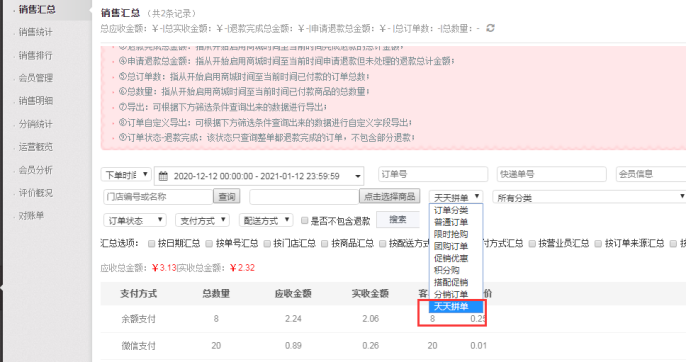Check 按单号汇总 option
Image resolution: width=687 pixels, height=363 pixels.
click(209, 243)
